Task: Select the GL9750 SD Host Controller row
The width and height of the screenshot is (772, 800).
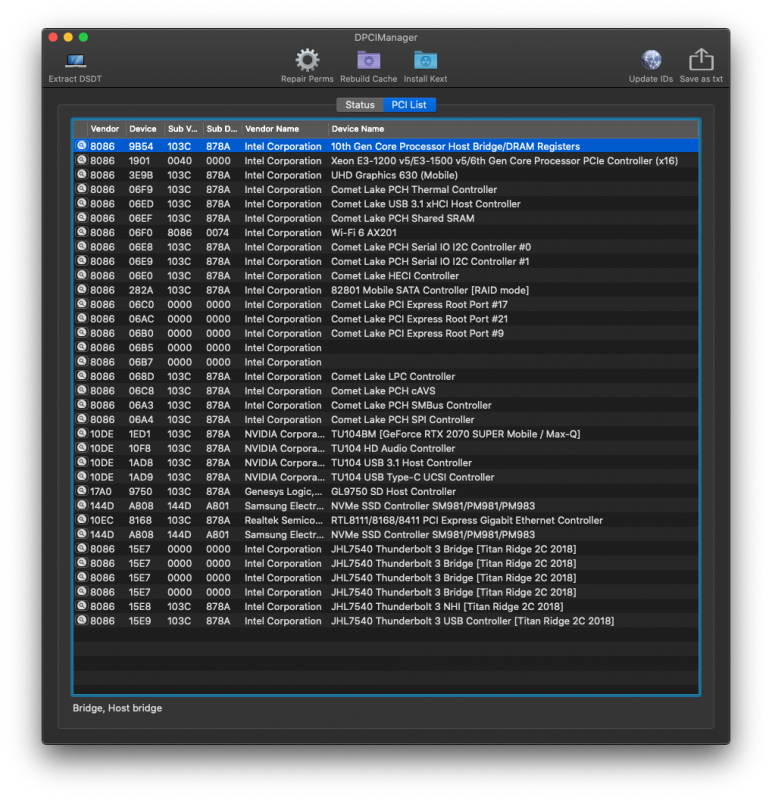Action: (x=393, y=492)
